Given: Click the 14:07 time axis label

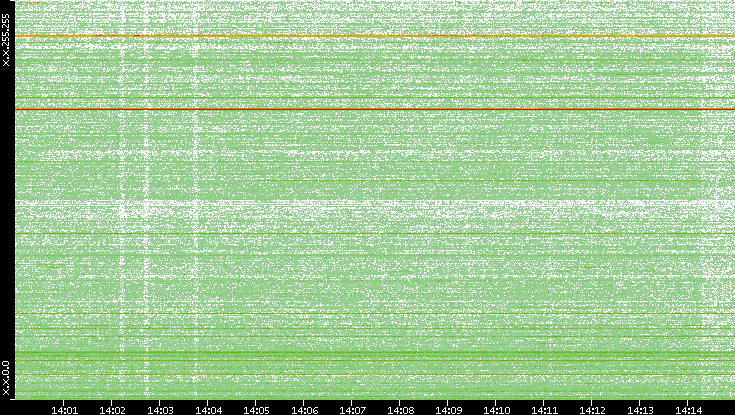Looking at the screenshot, I should click(352, 410).
